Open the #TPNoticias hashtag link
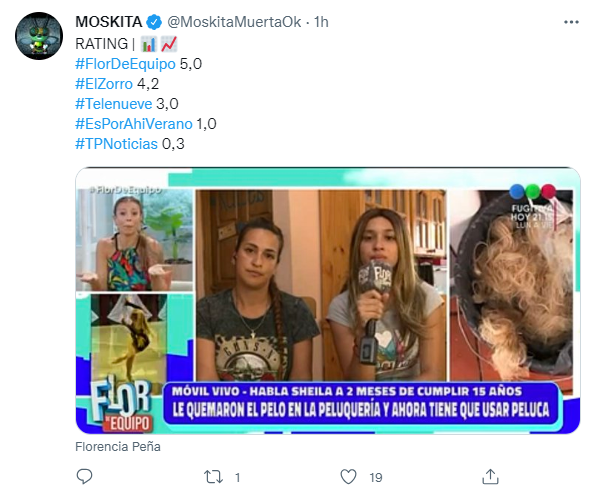596x487 pixels. pos(116,144)
